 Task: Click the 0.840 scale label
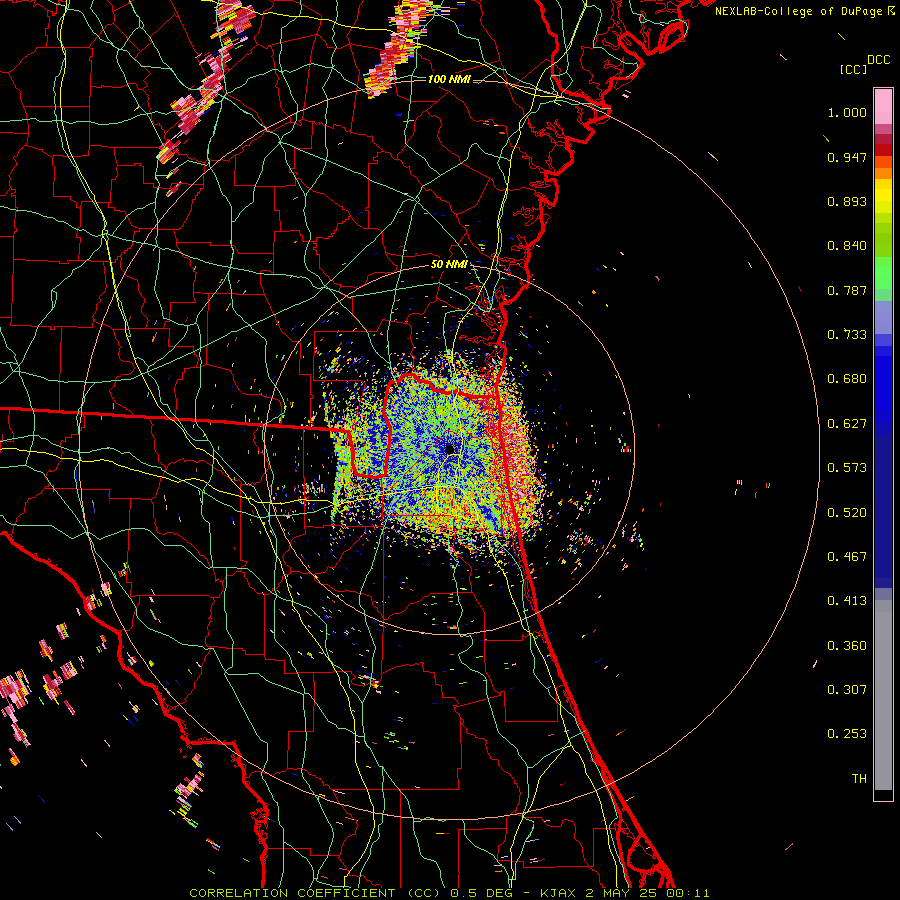pos(847,246)
